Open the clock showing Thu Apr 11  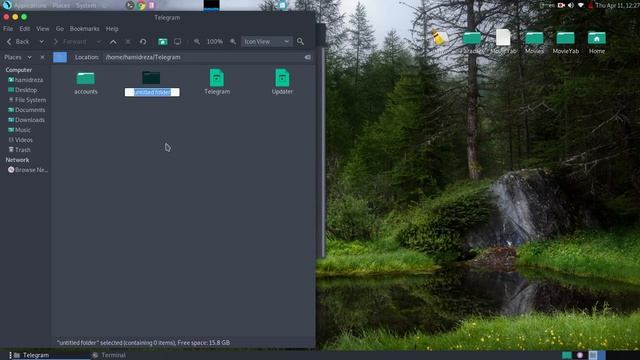[x=617, y=5]
